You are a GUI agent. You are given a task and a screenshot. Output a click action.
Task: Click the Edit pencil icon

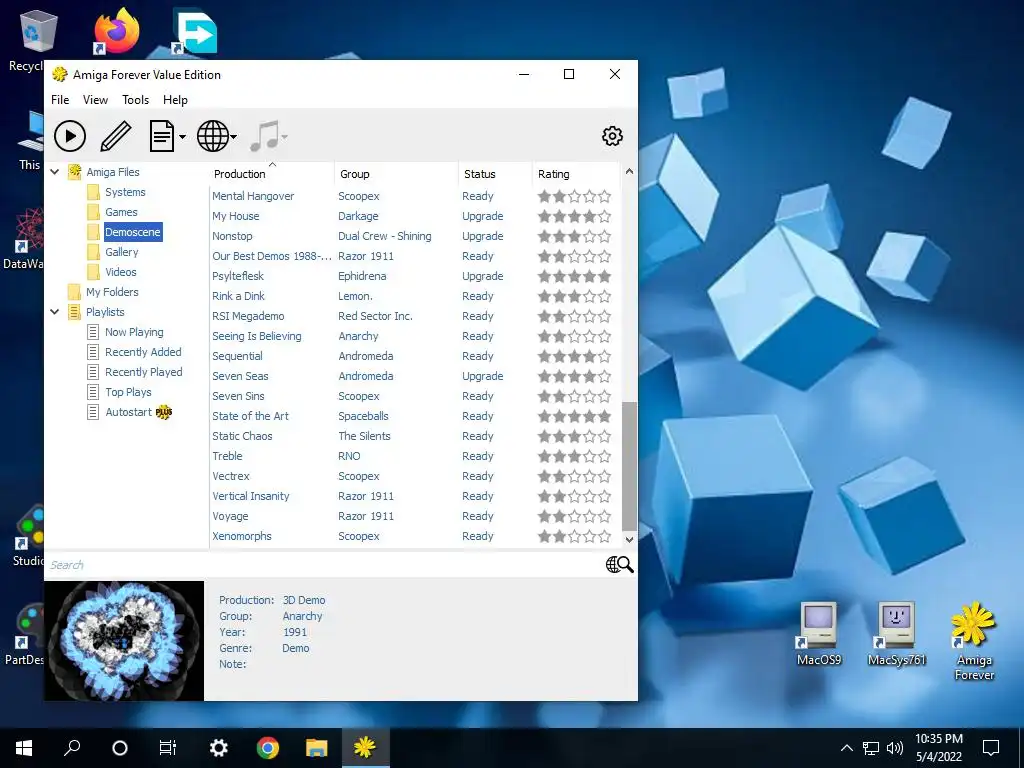pos(116,136)
